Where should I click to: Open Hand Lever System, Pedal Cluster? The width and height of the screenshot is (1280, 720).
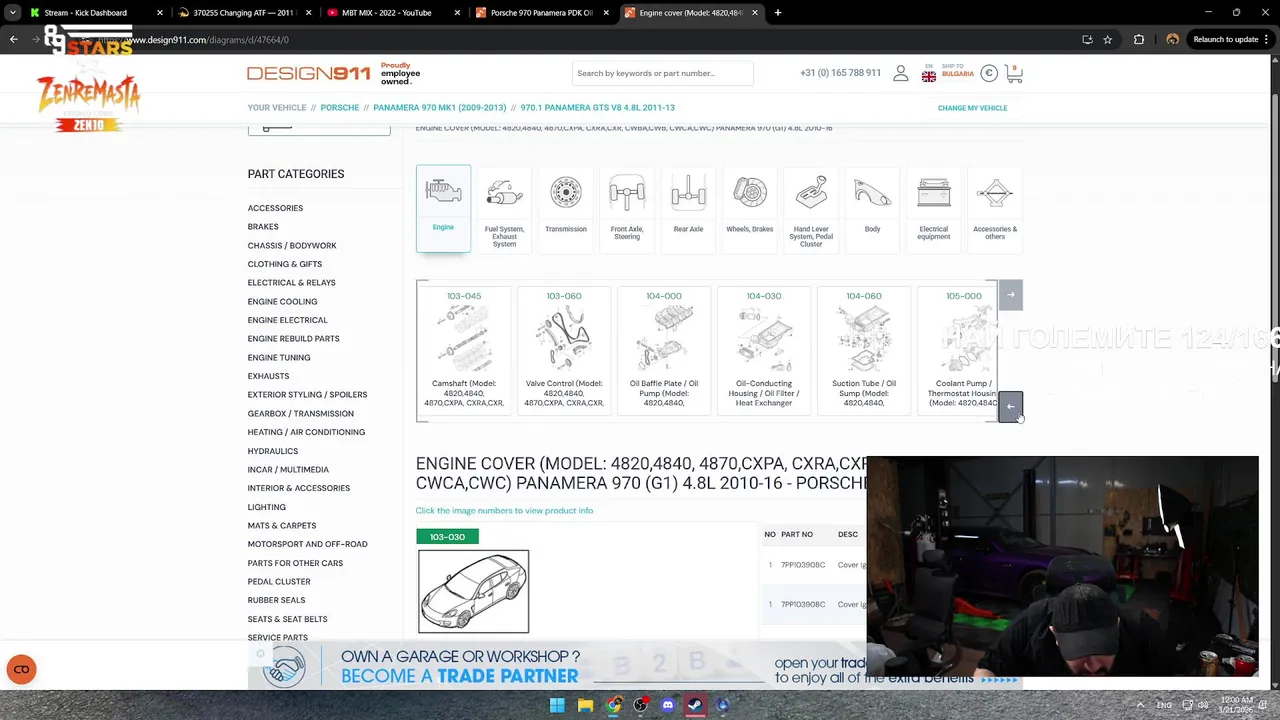click(811, 210)
